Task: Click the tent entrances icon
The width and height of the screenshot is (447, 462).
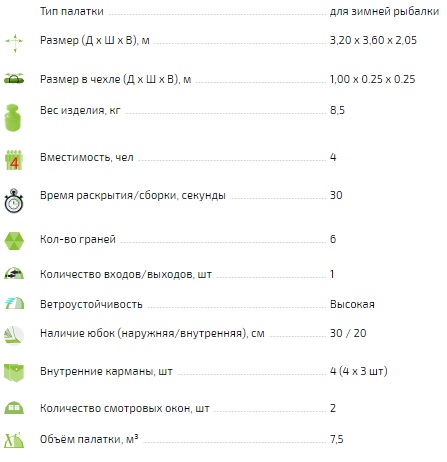Action: [14, 273]
